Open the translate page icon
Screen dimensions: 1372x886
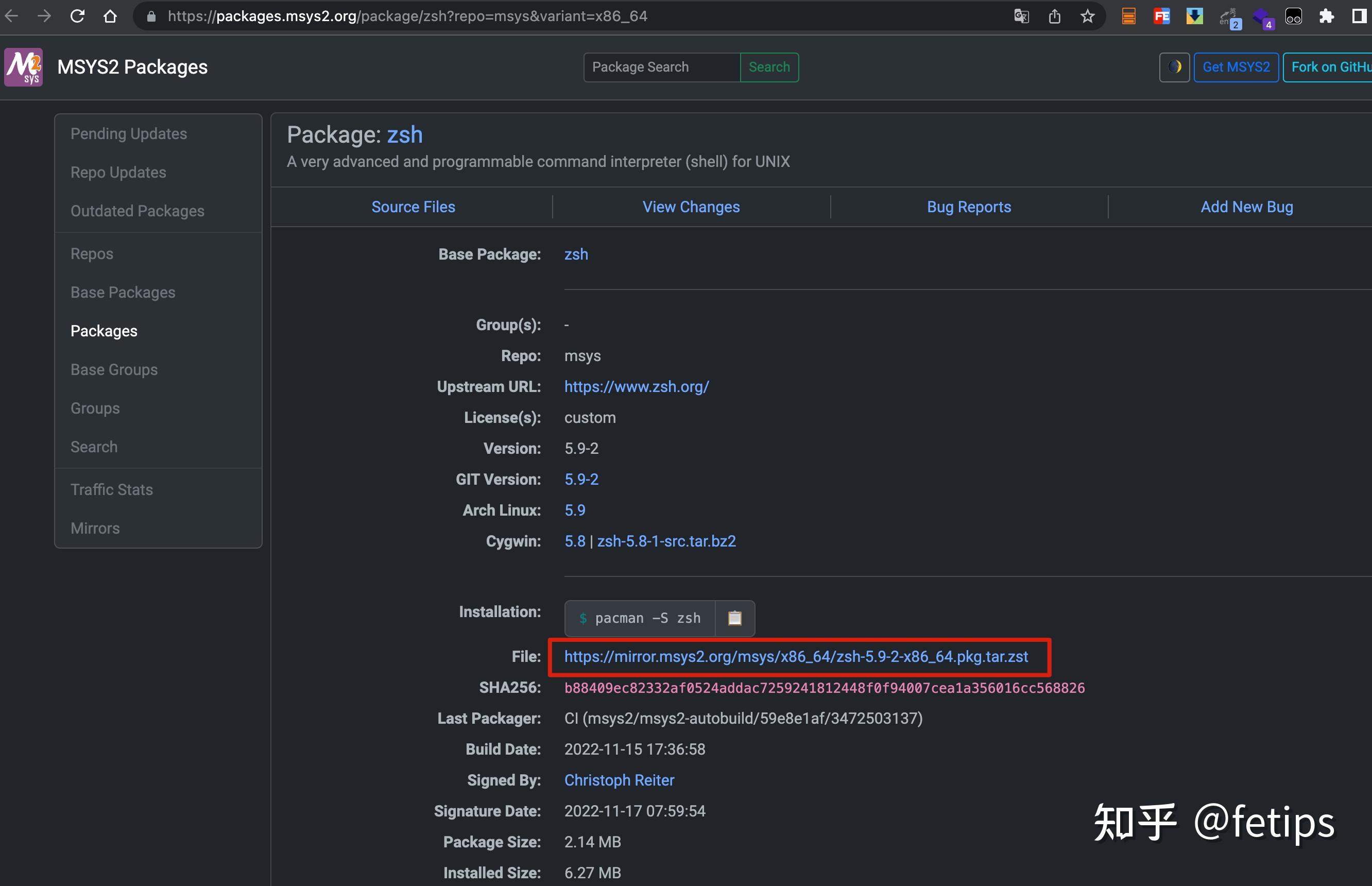(x=1021, y=16)
